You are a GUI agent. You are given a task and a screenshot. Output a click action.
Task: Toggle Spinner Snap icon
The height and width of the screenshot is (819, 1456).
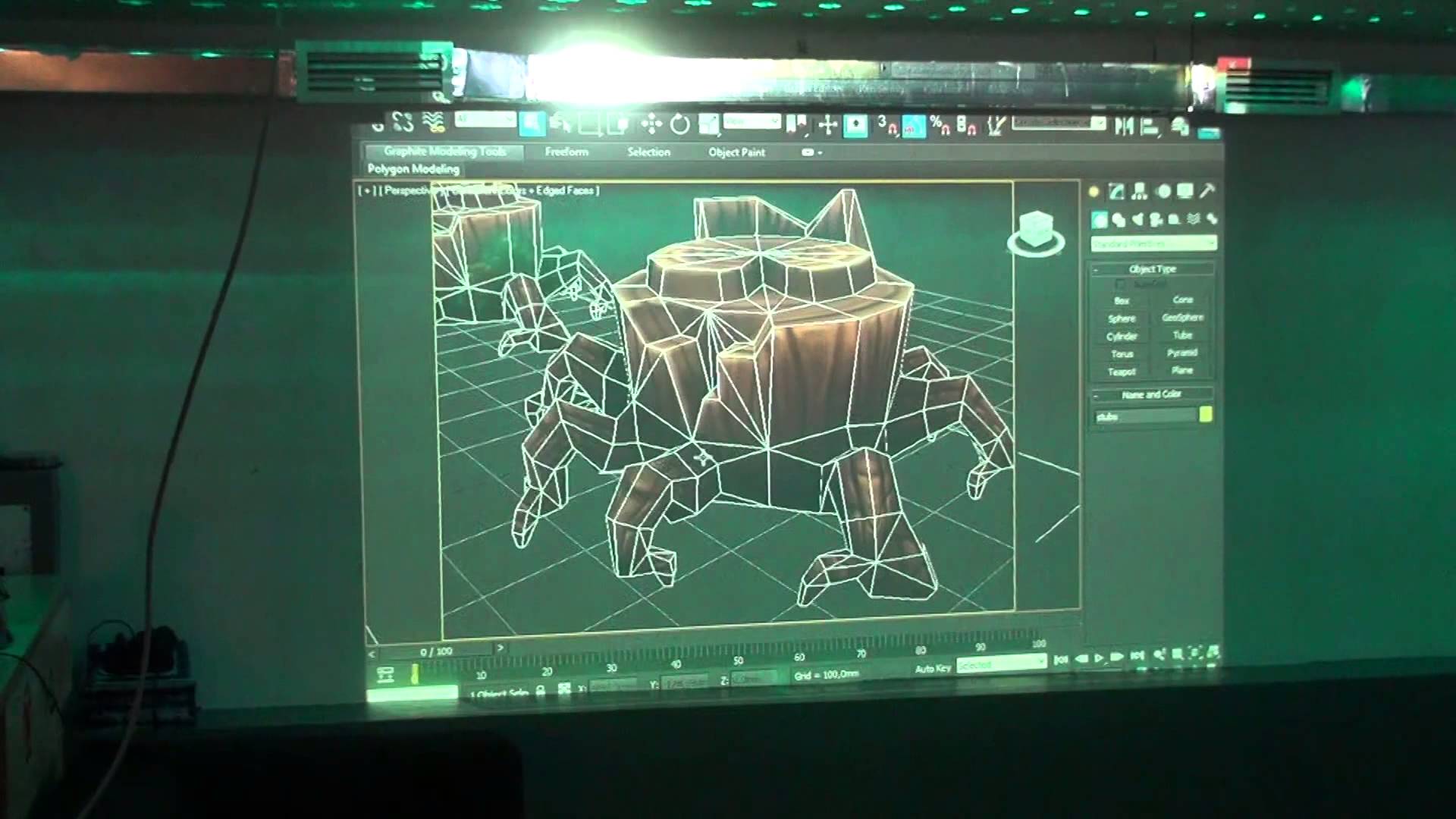click(x=967, y=125)
